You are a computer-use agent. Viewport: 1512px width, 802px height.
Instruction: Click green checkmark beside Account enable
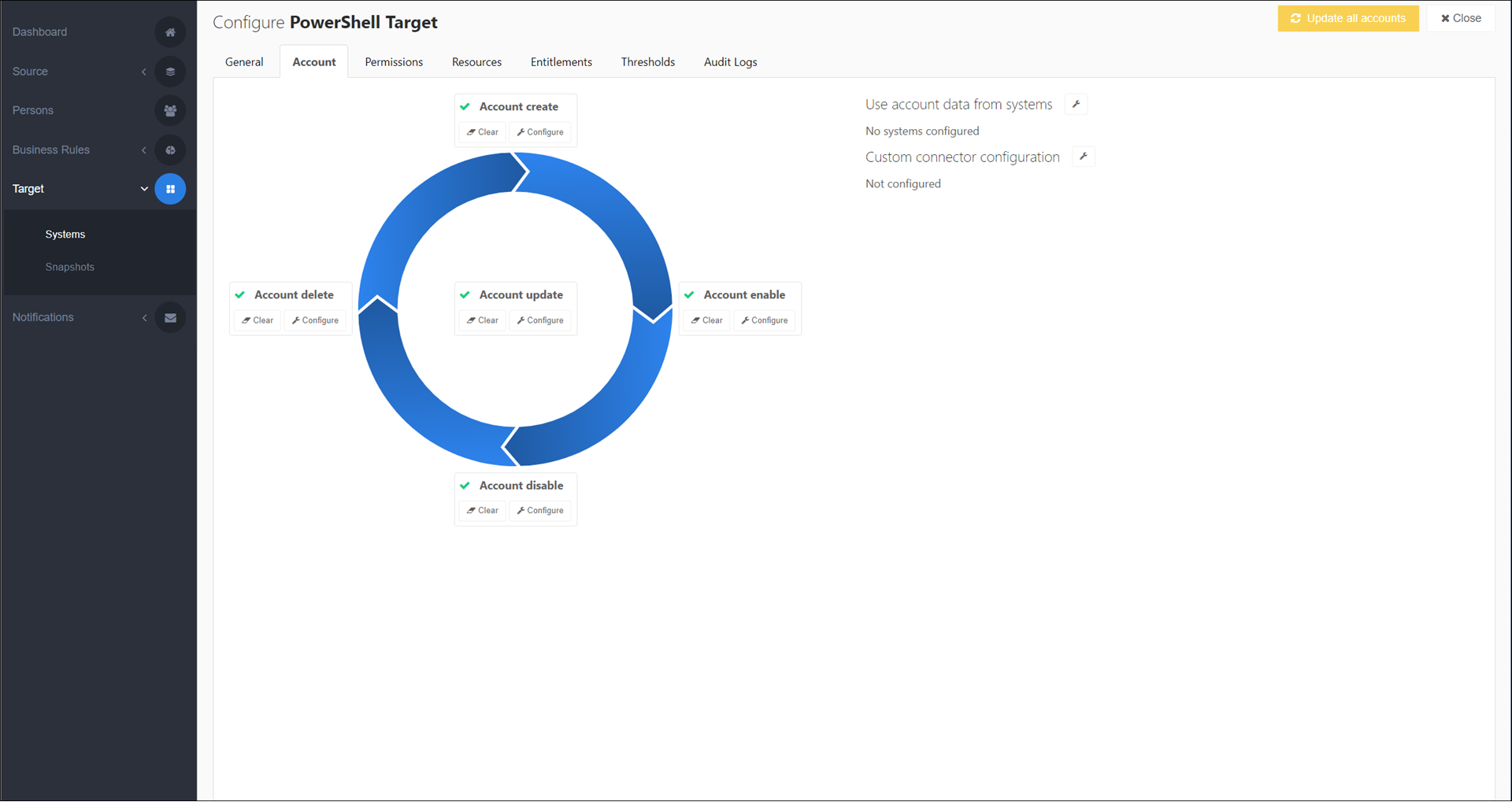pyautogui.click(x=689, y=295)
